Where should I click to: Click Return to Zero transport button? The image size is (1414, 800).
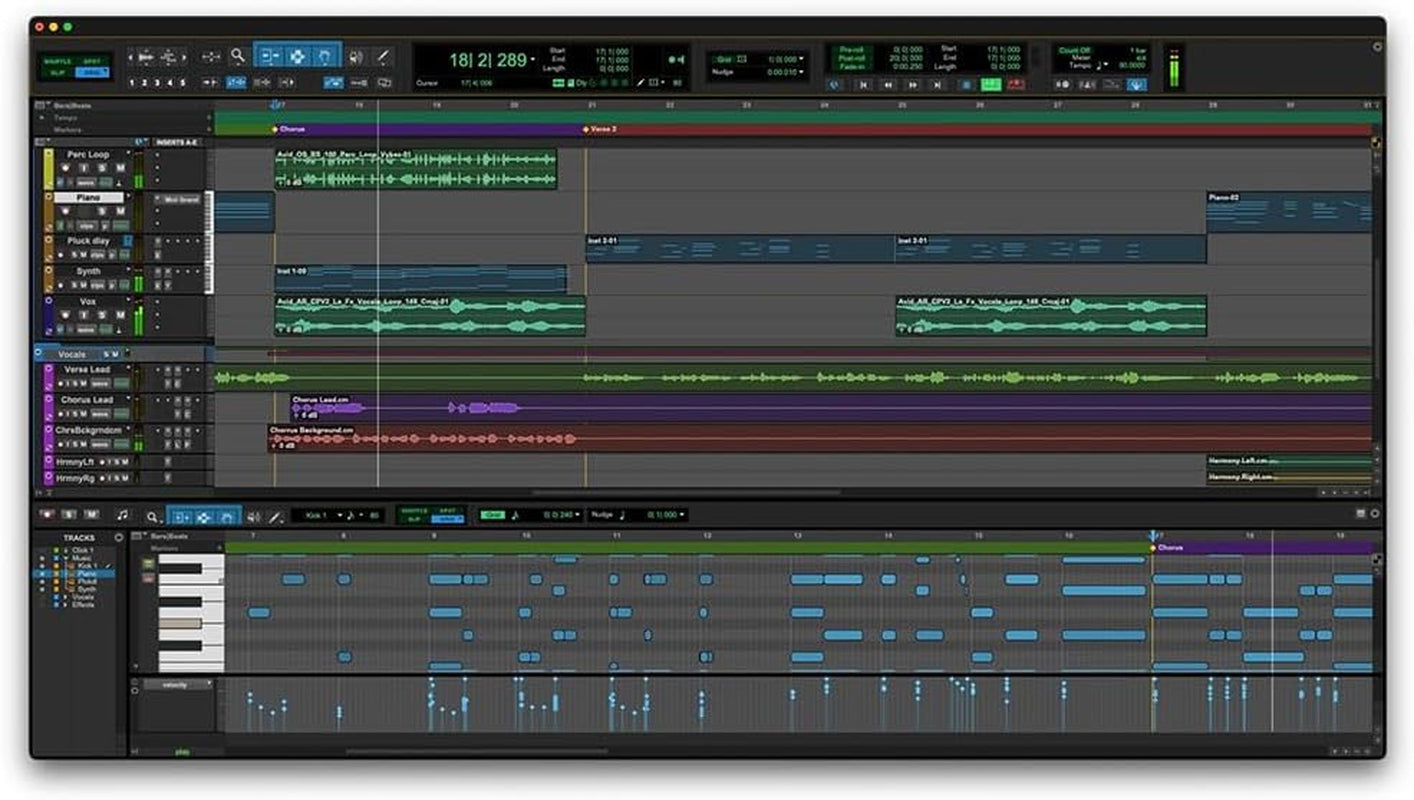coord(863,85)
